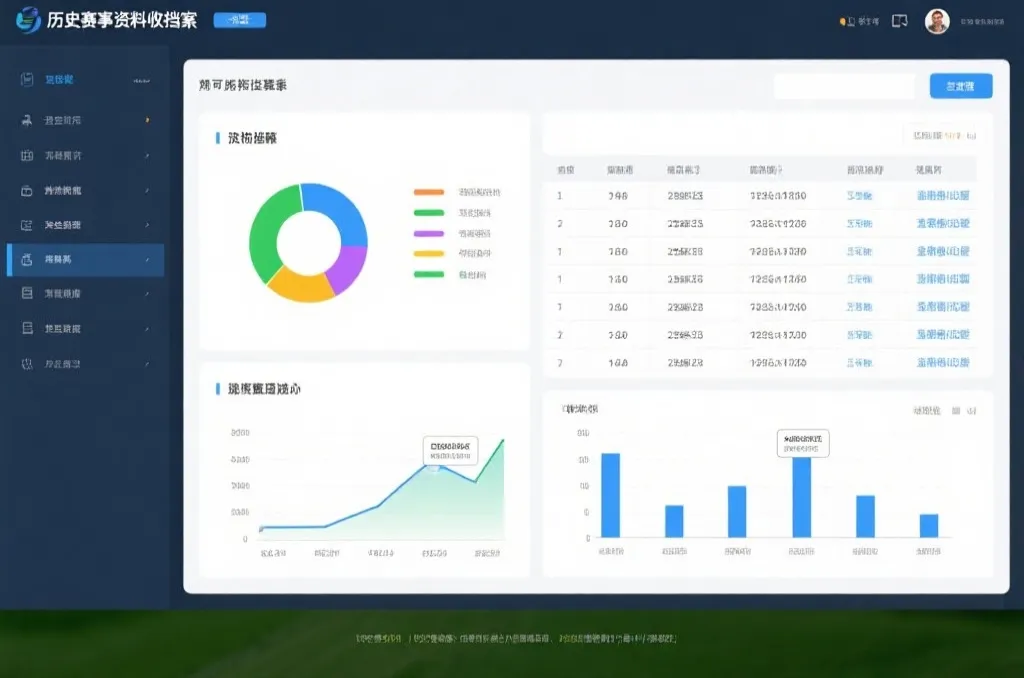This screenshot has height=678, width=1024.
Task: Expand the sidebar item with the orange arrow
Action: click(x=147, y=120)
